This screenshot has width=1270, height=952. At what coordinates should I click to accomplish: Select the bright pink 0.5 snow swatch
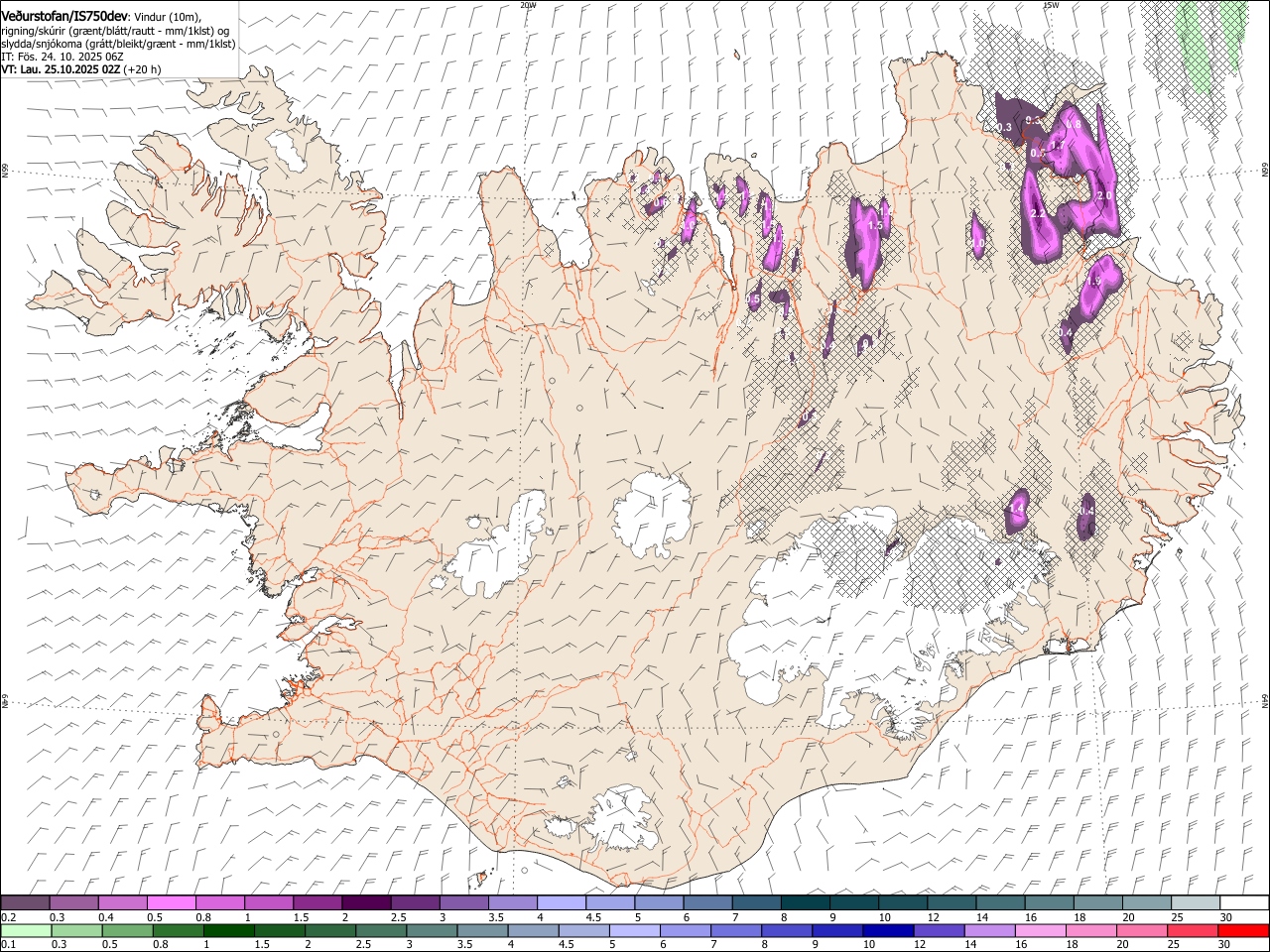(x=171, y=903)
